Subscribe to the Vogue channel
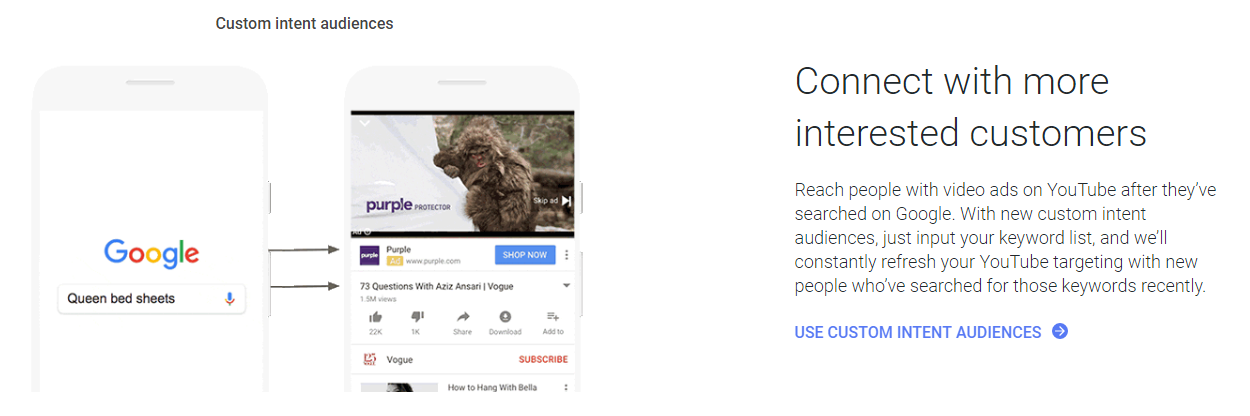 (x=542, y=359)
